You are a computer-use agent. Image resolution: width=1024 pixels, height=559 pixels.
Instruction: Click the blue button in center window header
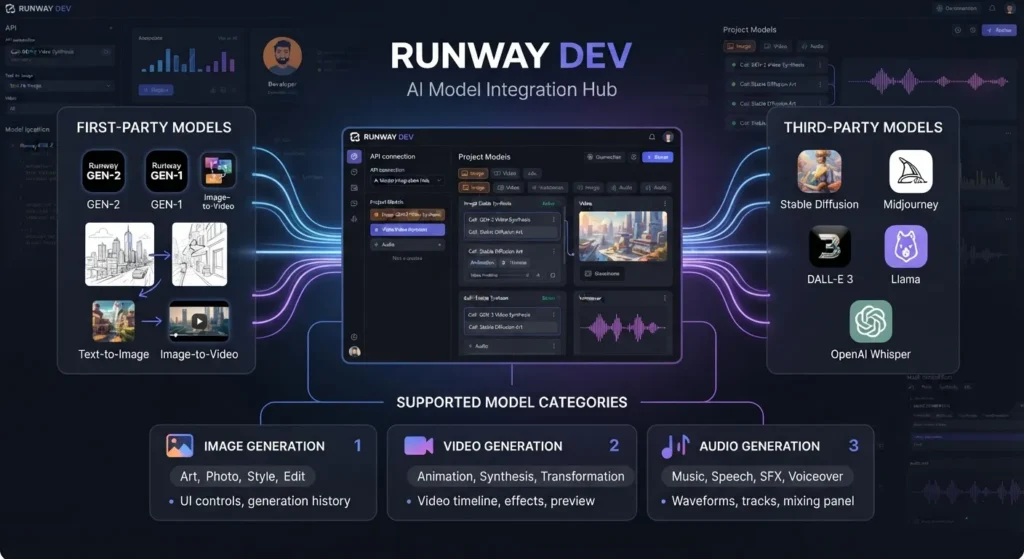(x=658, y=157)
